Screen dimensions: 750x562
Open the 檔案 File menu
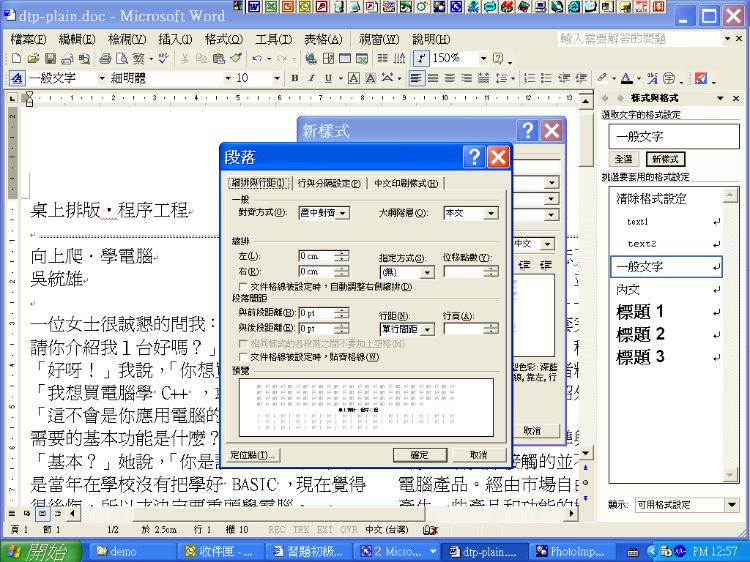tap(28, 39)
